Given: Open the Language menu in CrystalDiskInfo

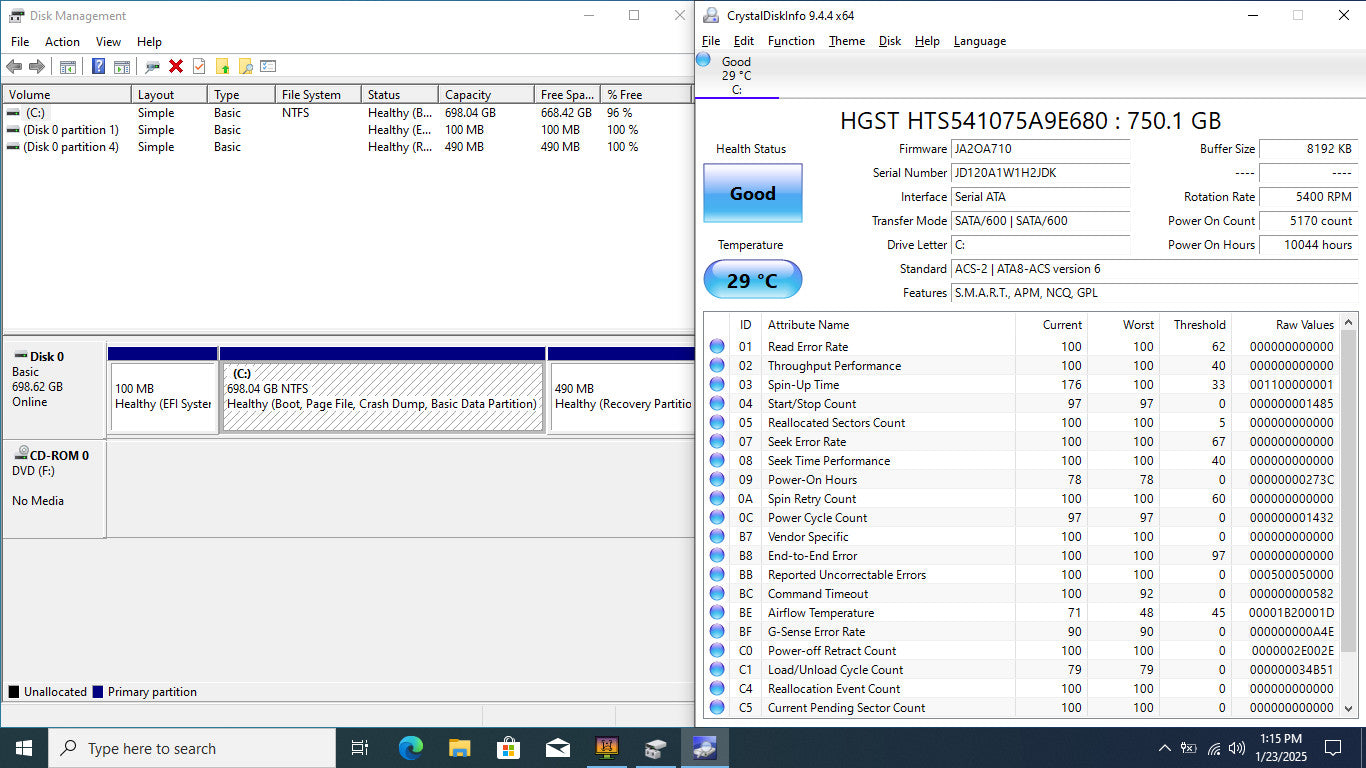Looking at the screenshot, I should 980,41.
